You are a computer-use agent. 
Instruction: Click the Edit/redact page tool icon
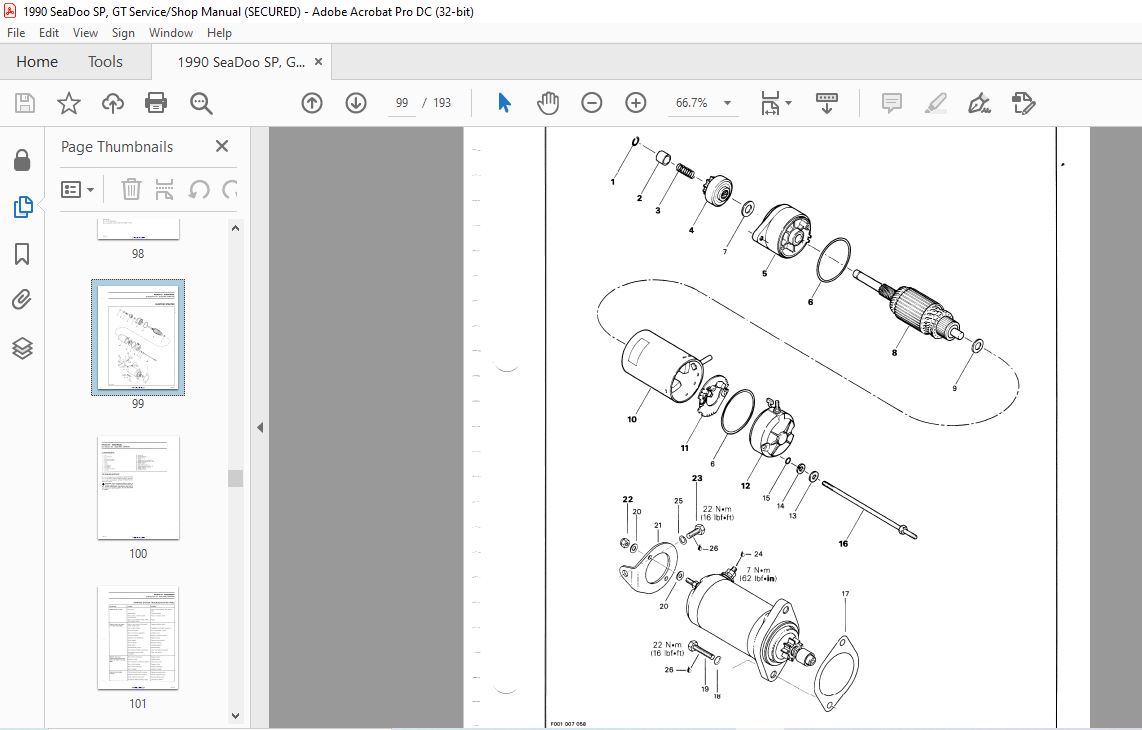[1023, 103]
